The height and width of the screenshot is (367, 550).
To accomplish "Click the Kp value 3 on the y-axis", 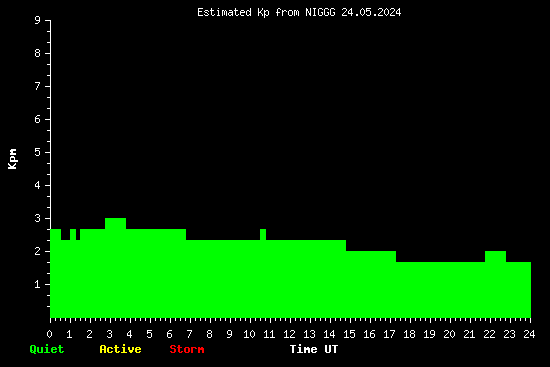I will pos(38,218).
